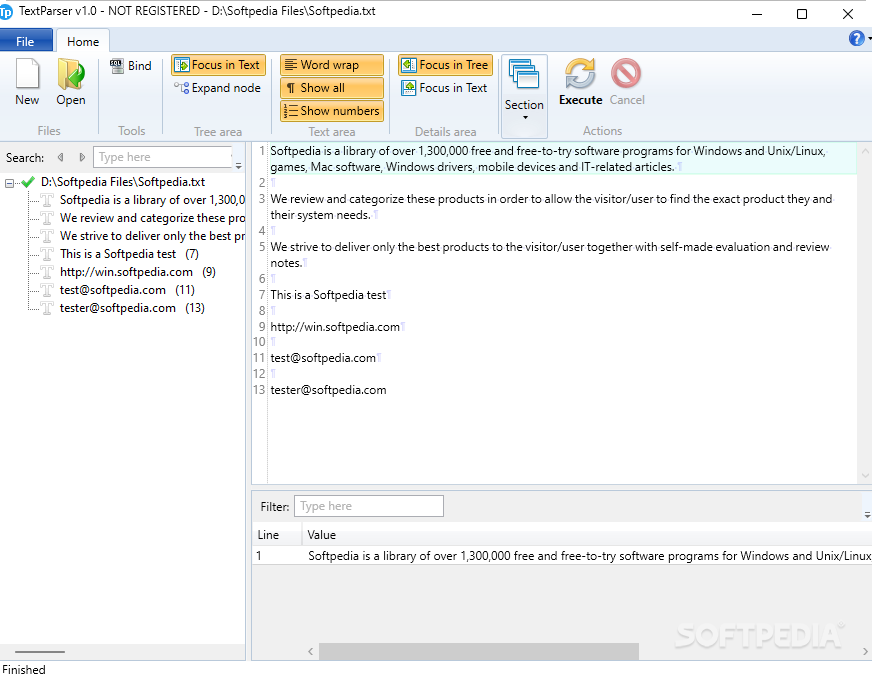Click right arrow of results horizontal scrollbar

click(x=865, y=651)
